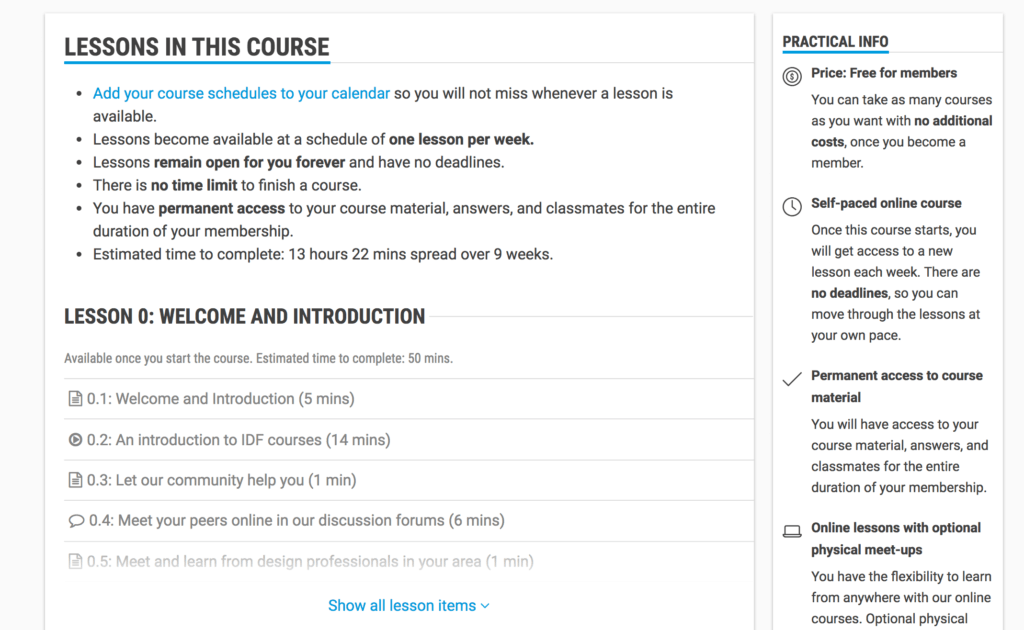Click the laptop icon for Online lessons
1024x630 pixels.
pyautogui.click(x=791, y=531)
